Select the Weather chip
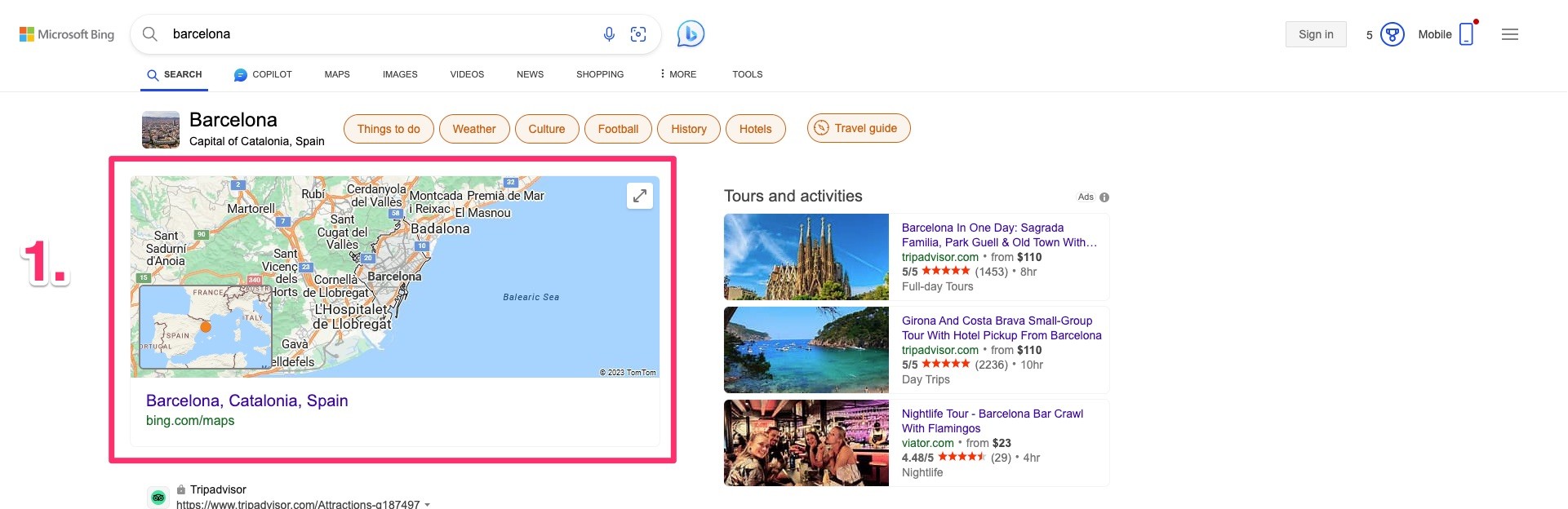 tap(474, 129)
